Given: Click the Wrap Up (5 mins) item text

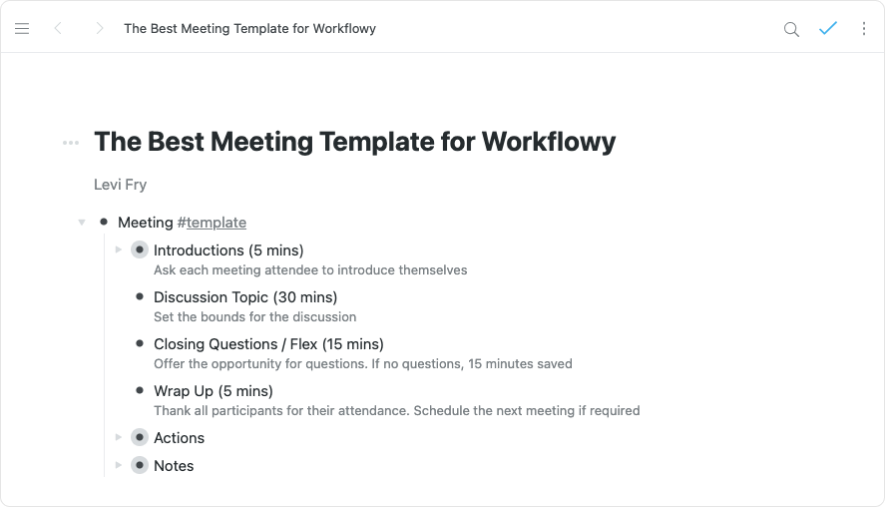Looking at the screenshot, I should click(x=213, y=391).
